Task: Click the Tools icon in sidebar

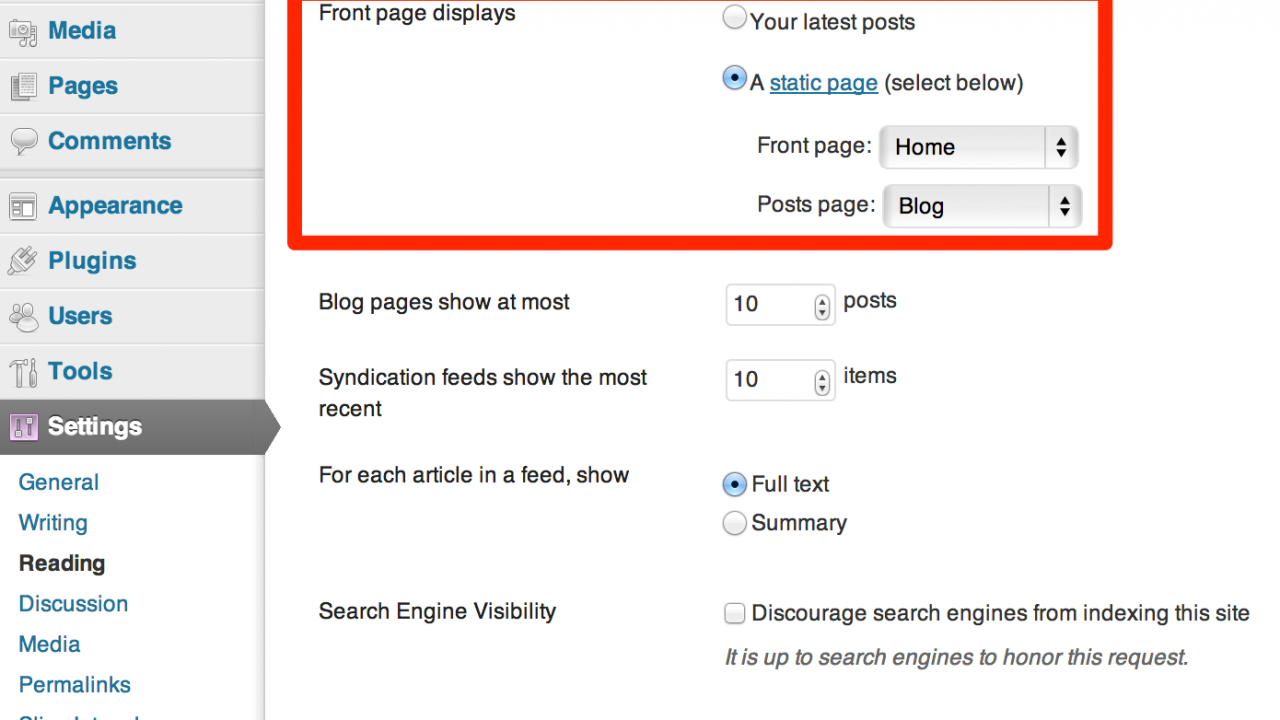Action: pyautogui.click(x=23, y=372)
